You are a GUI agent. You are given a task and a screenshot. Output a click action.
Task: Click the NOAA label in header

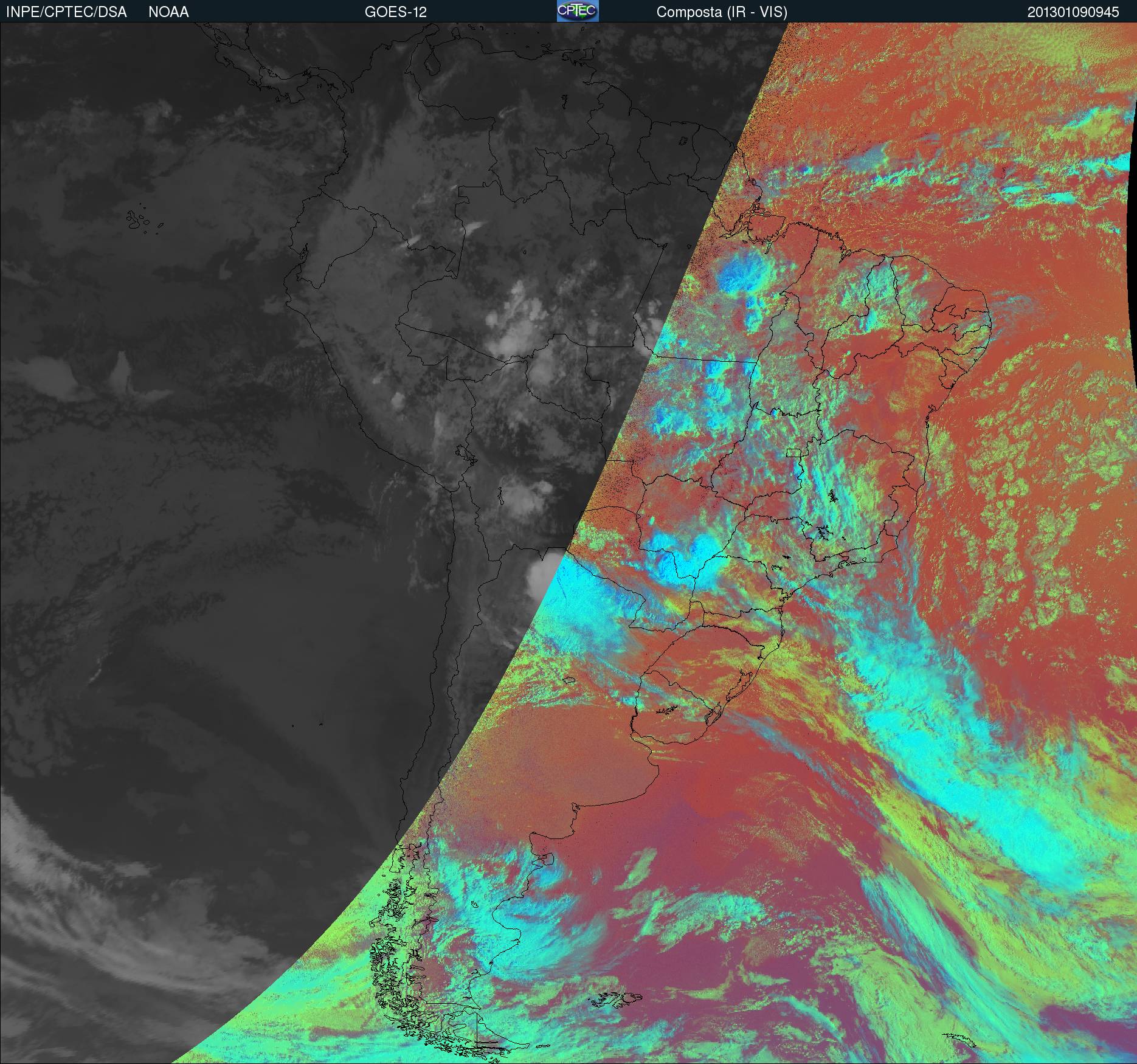coord(168,12)
